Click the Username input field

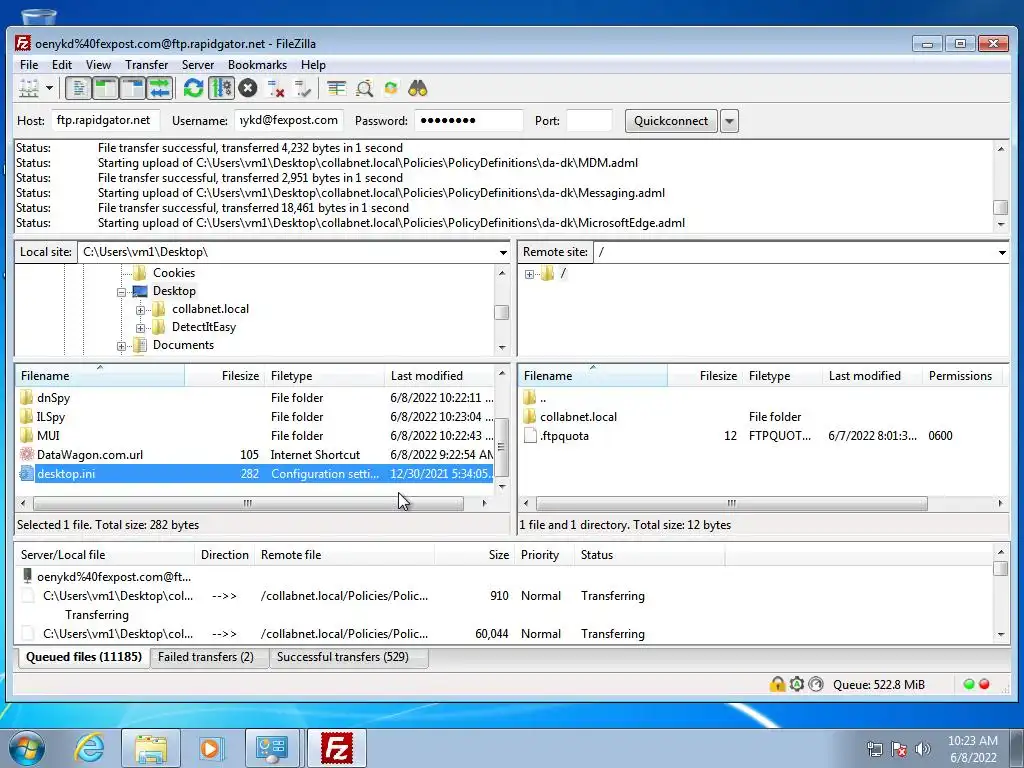[x=289, y=120]
